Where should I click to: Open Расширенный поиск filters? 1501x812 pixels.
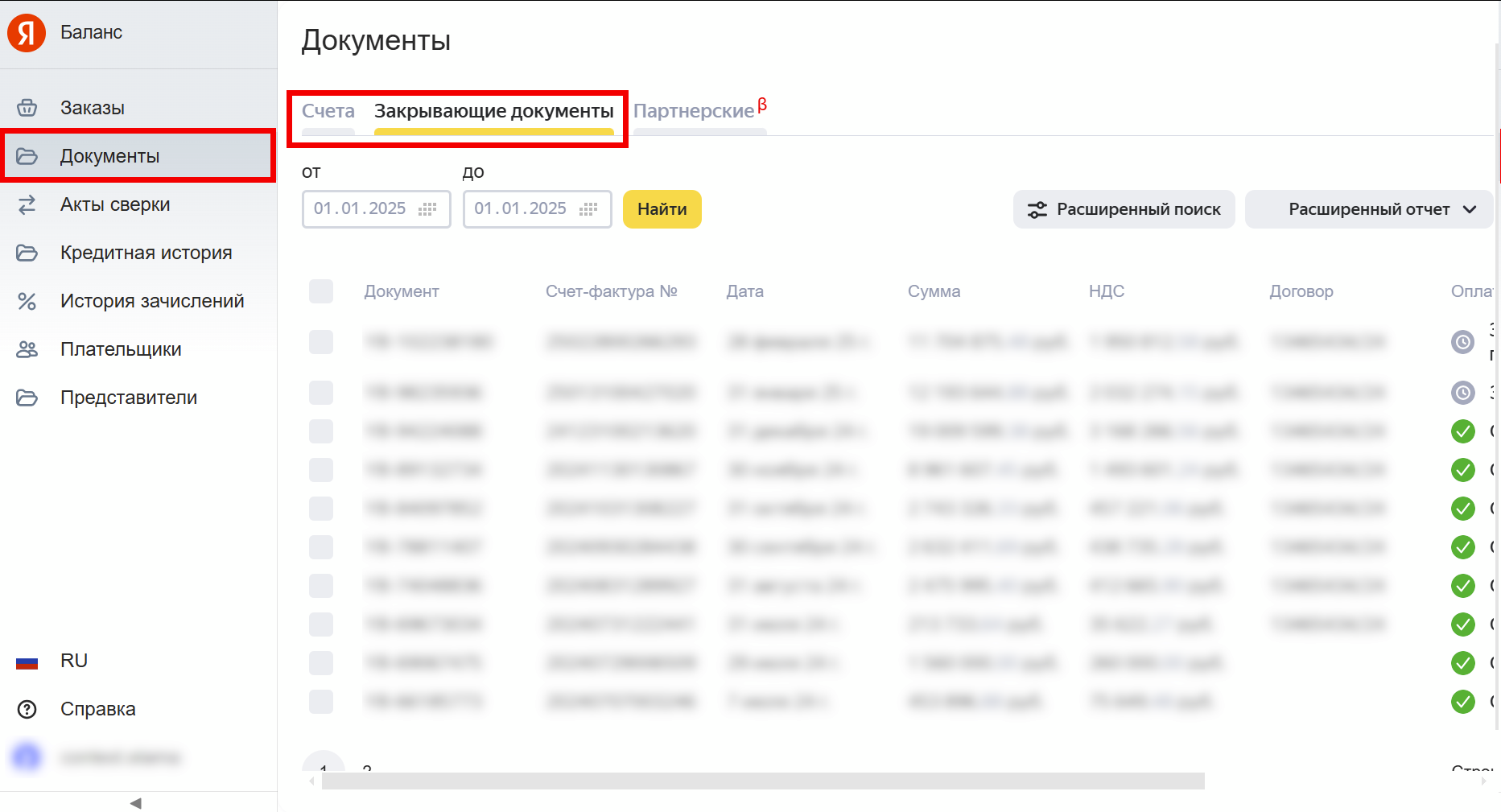(1124, 209)
